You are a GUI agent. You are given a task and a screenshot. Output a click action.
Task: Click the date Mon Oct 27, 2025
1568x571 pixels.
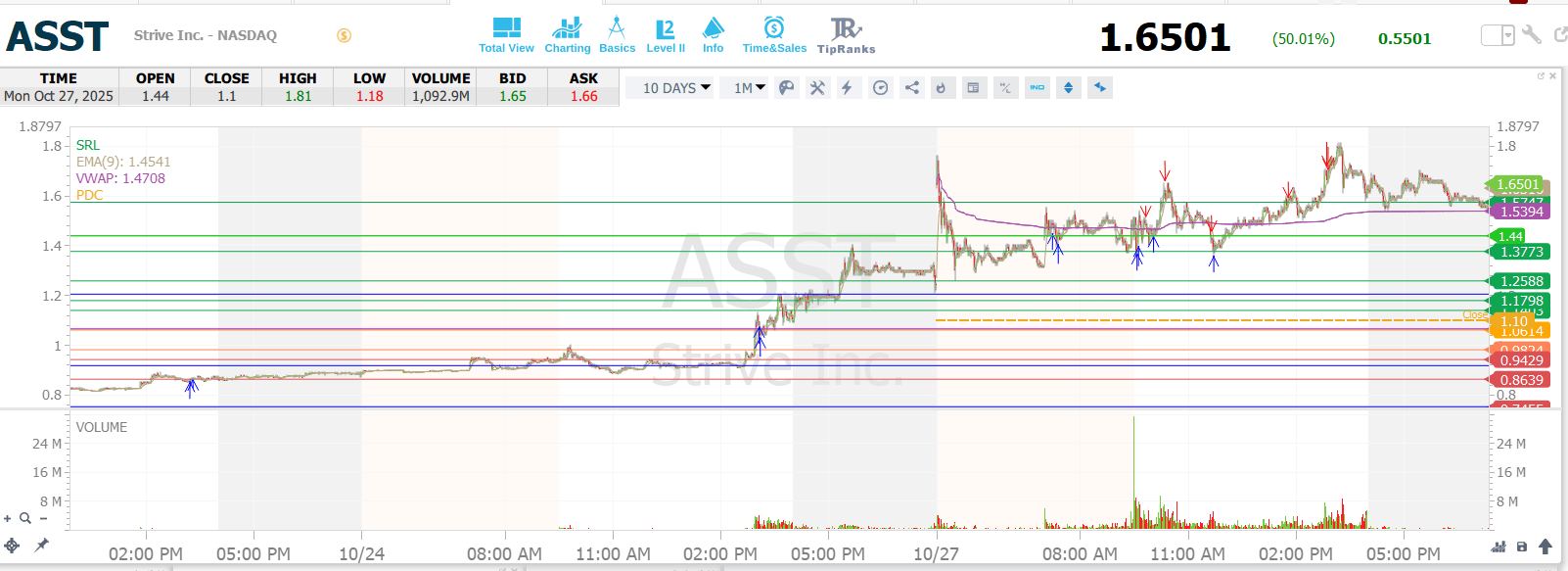(x=59, y=96)
